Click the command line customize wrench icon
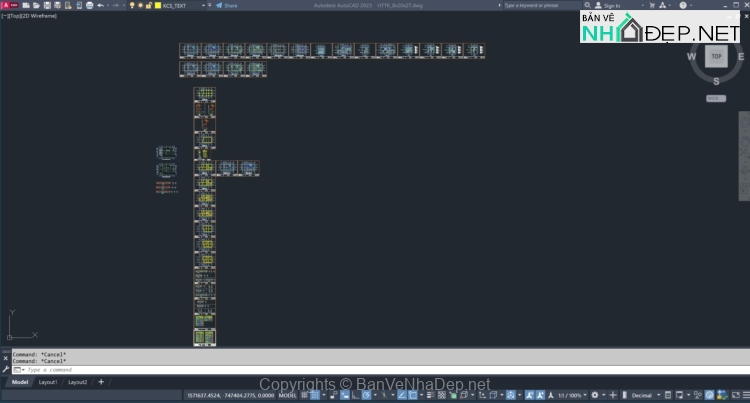 6,370
